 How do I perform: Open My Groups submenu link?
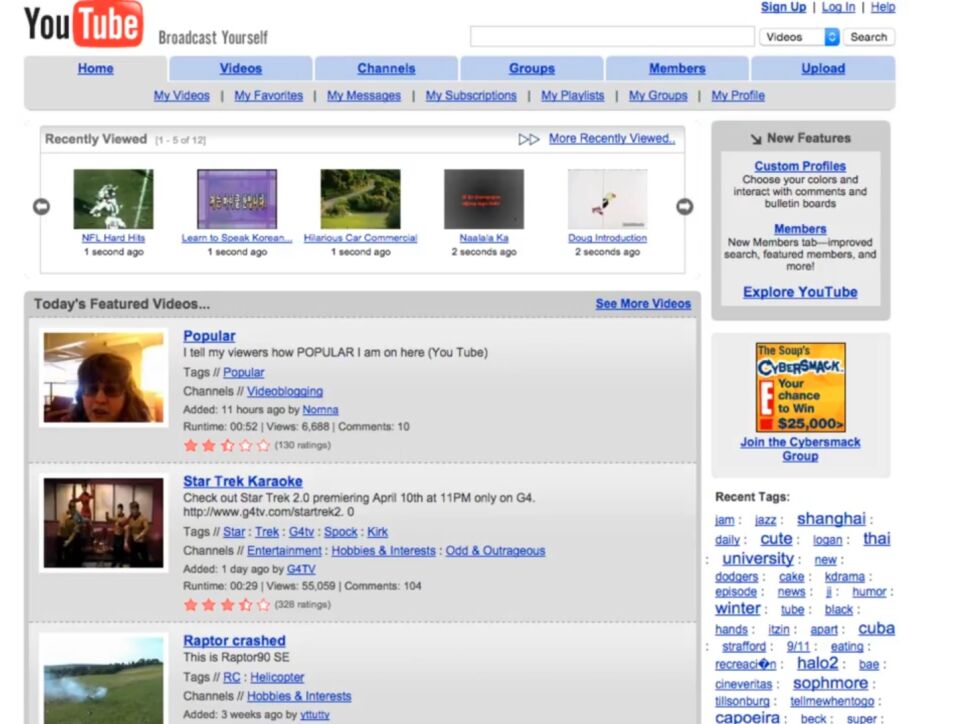pos(658,96)
